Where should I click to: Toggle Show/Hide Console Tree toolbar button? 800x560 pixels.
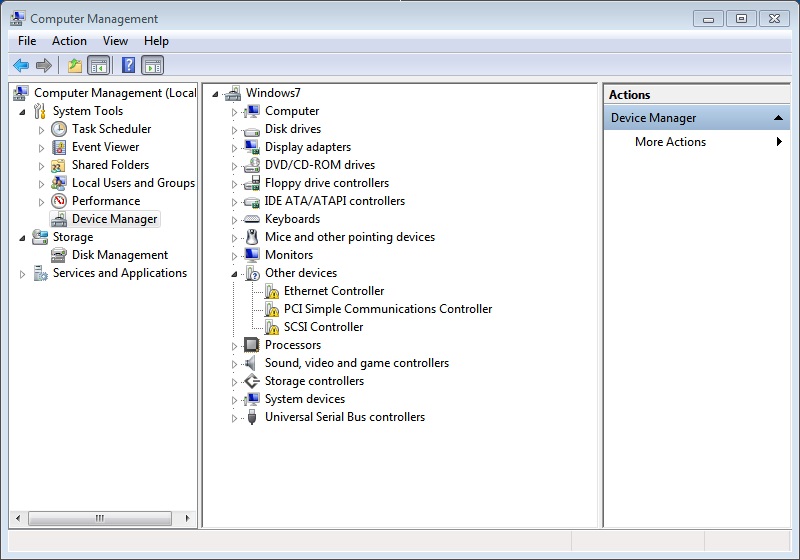tap(98, 66)
